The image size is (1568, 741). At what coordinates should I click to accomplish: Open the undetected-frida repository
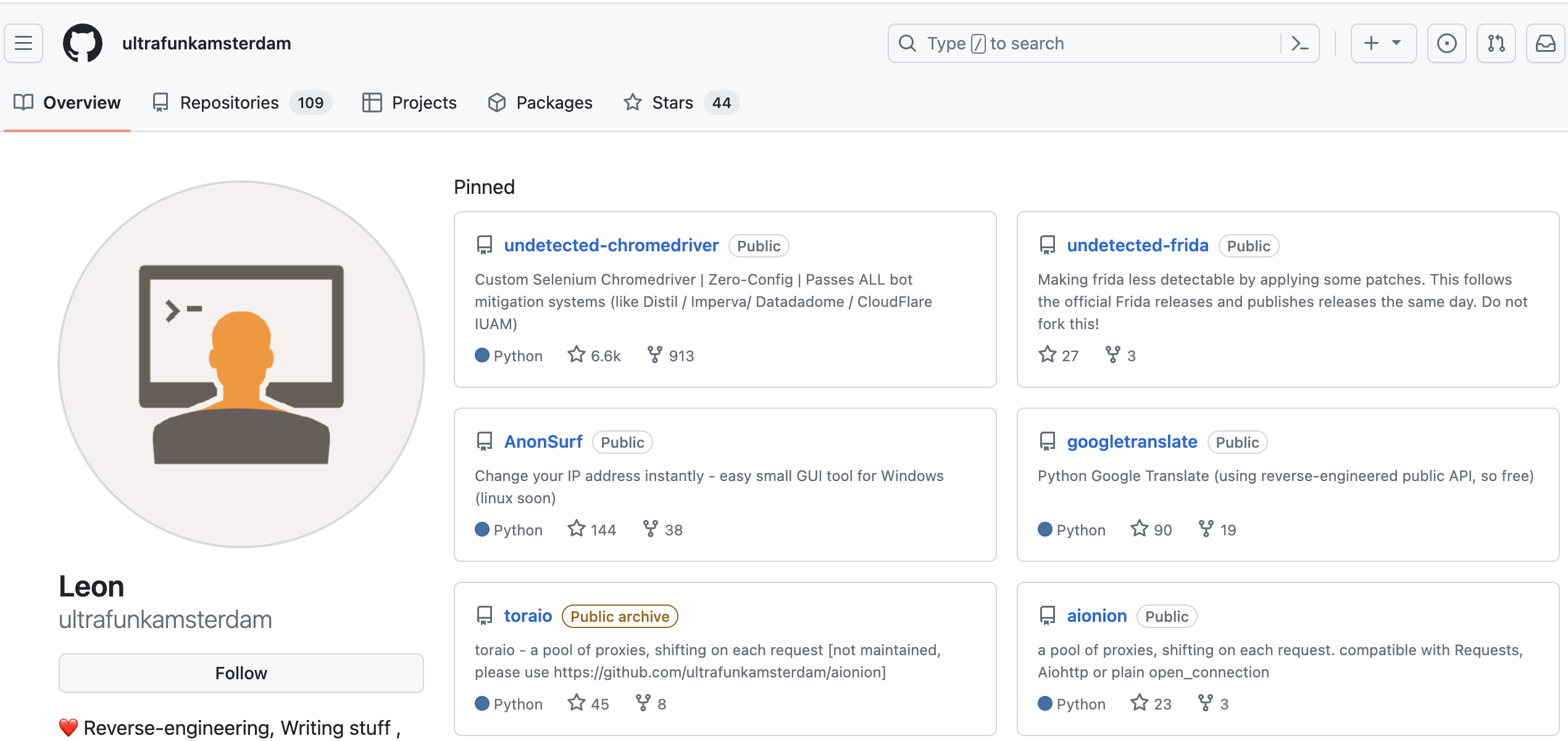click(1137, 246)
